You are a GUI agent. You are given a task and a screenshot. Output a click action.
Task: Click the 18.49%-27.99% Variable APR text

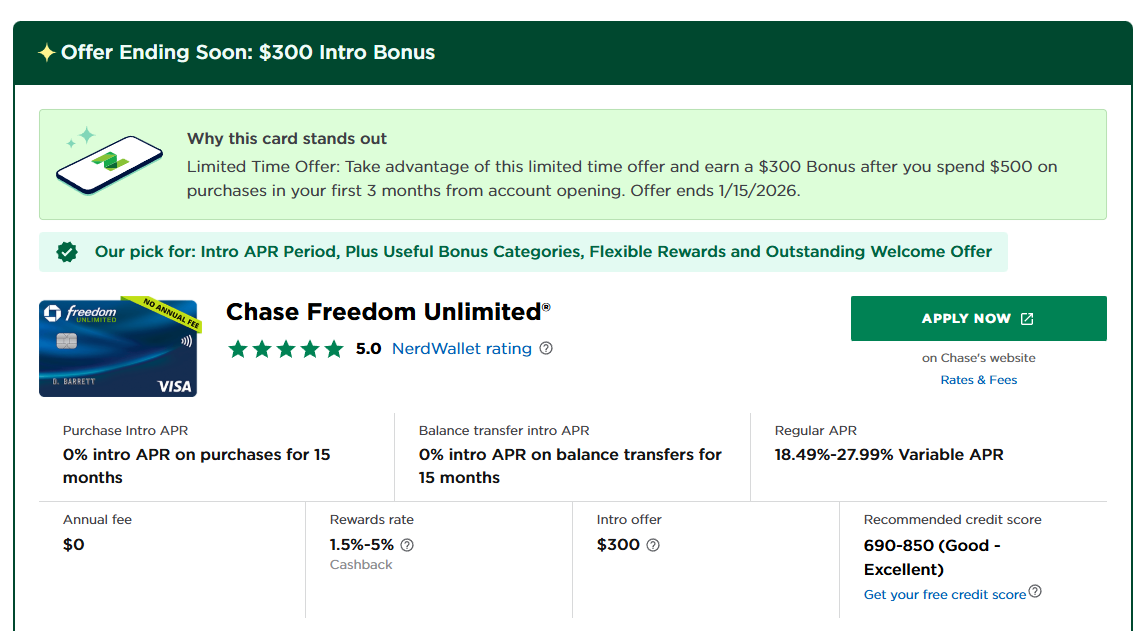click(x=889, y=454)
